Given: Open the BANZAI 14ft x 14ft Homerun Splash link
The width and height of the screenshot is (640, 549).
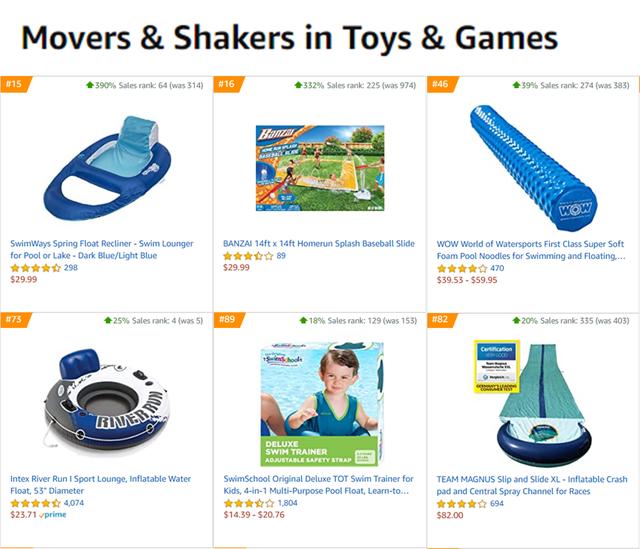Looking at the screenshot, I should point(319,244).
